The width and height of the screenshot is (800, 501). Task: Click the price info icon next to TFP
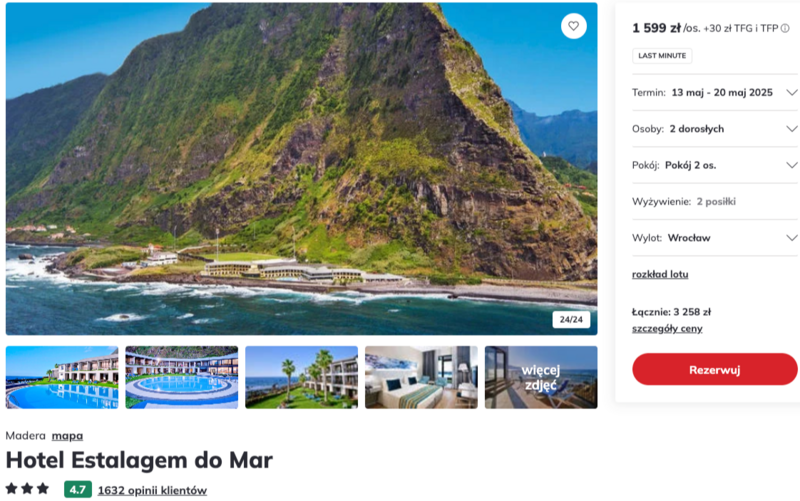pos(785,29)
